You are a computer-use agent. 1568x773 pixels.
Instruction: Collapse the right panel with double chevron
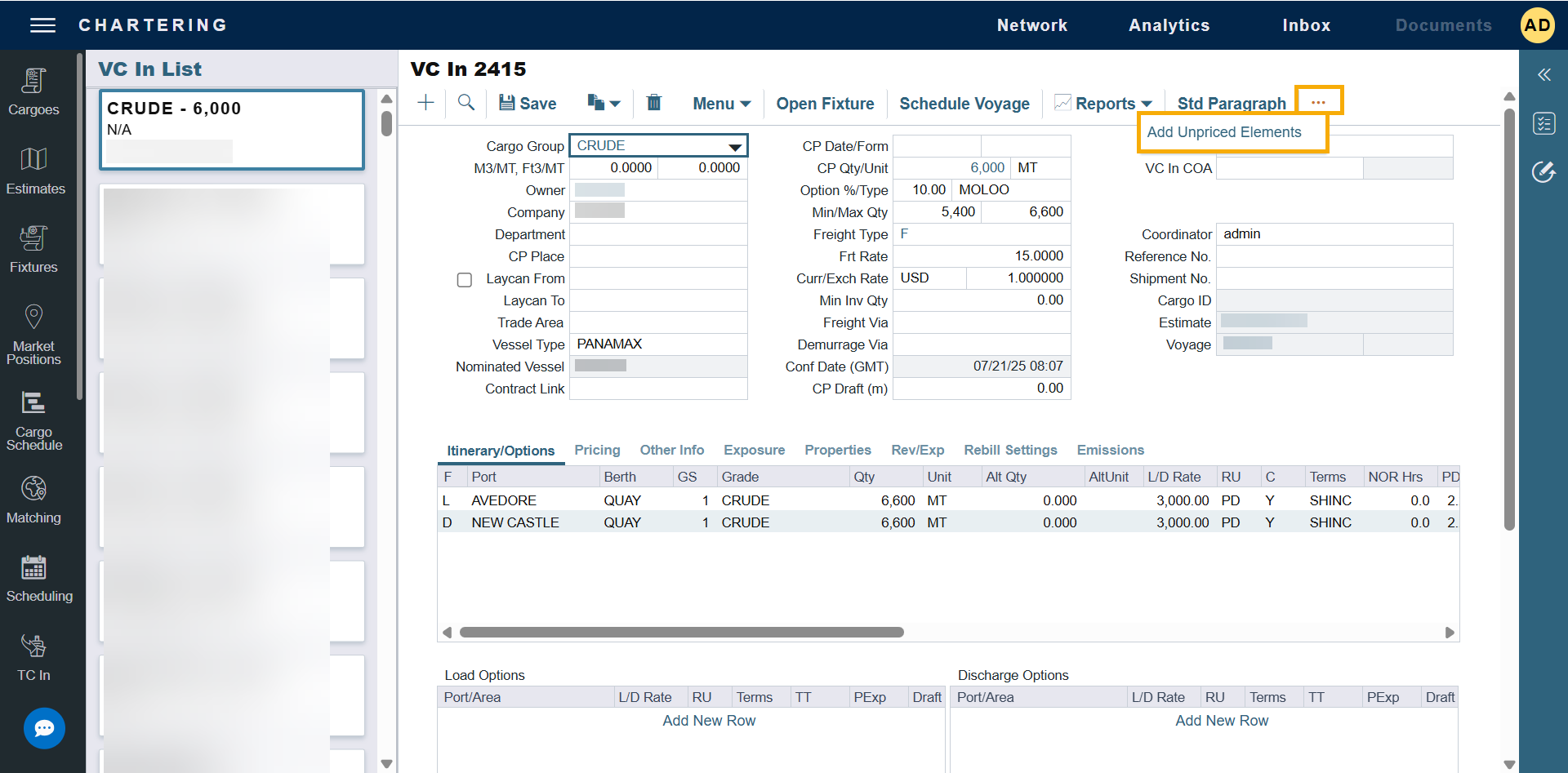coord(1543,75)
